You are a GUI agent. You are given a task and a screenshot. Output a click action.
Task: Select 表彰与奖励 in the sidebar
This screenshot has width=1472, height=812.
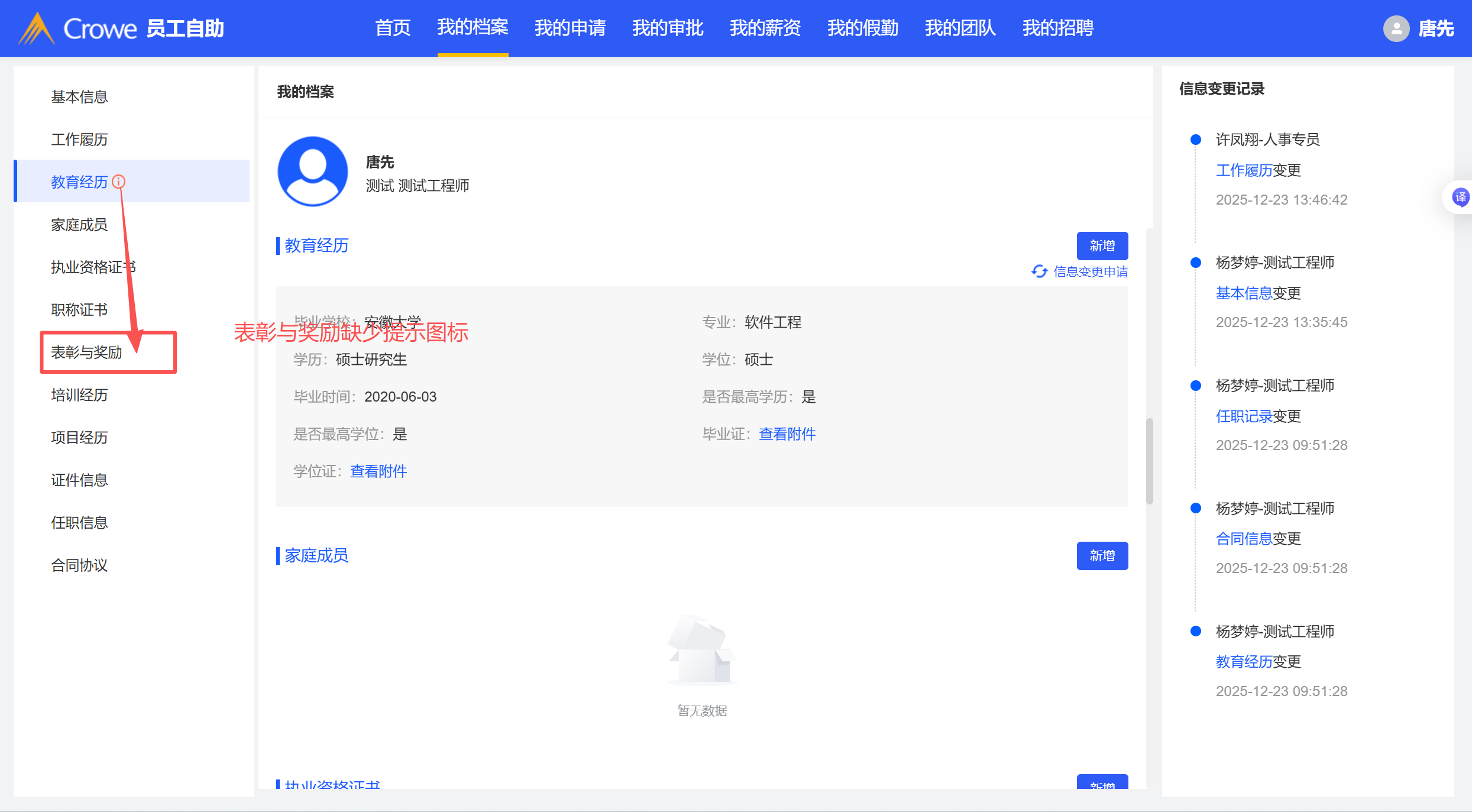pos(86,352)
